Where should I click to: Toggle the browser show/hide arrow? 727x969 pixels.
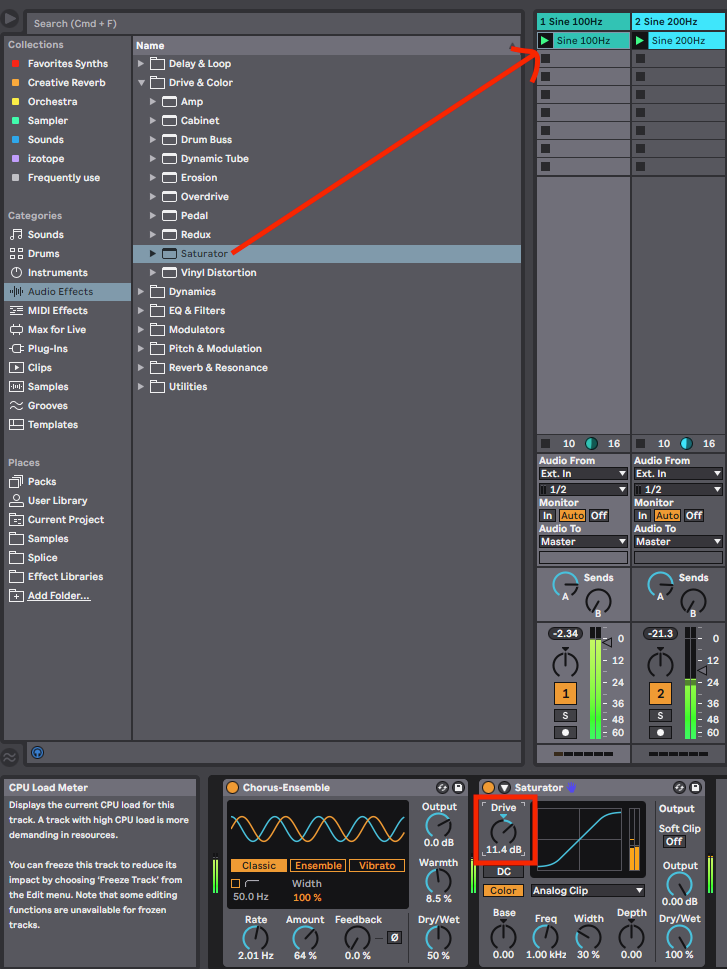11,19
